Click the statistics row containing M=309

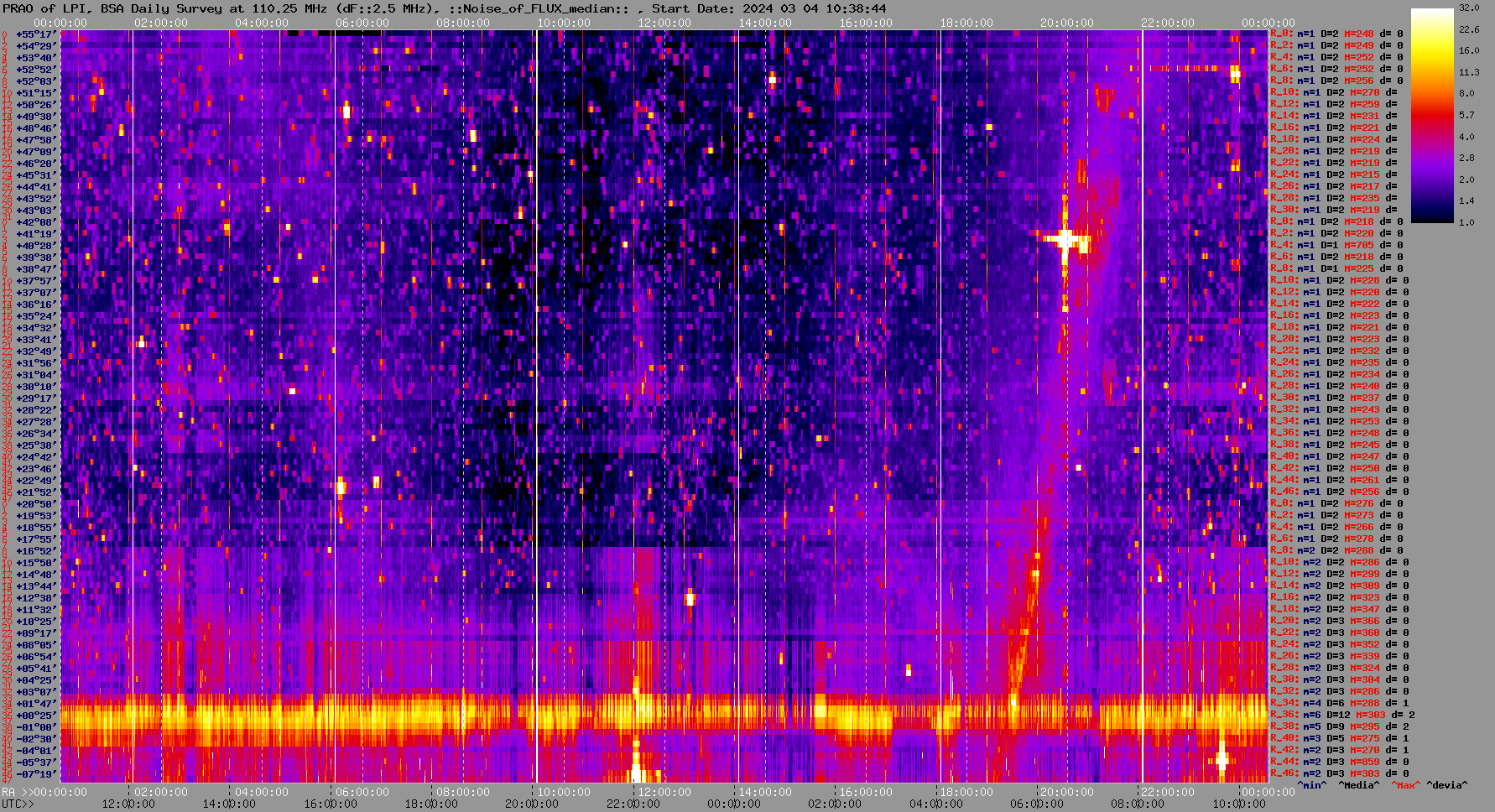click(x=1339, y=586)
